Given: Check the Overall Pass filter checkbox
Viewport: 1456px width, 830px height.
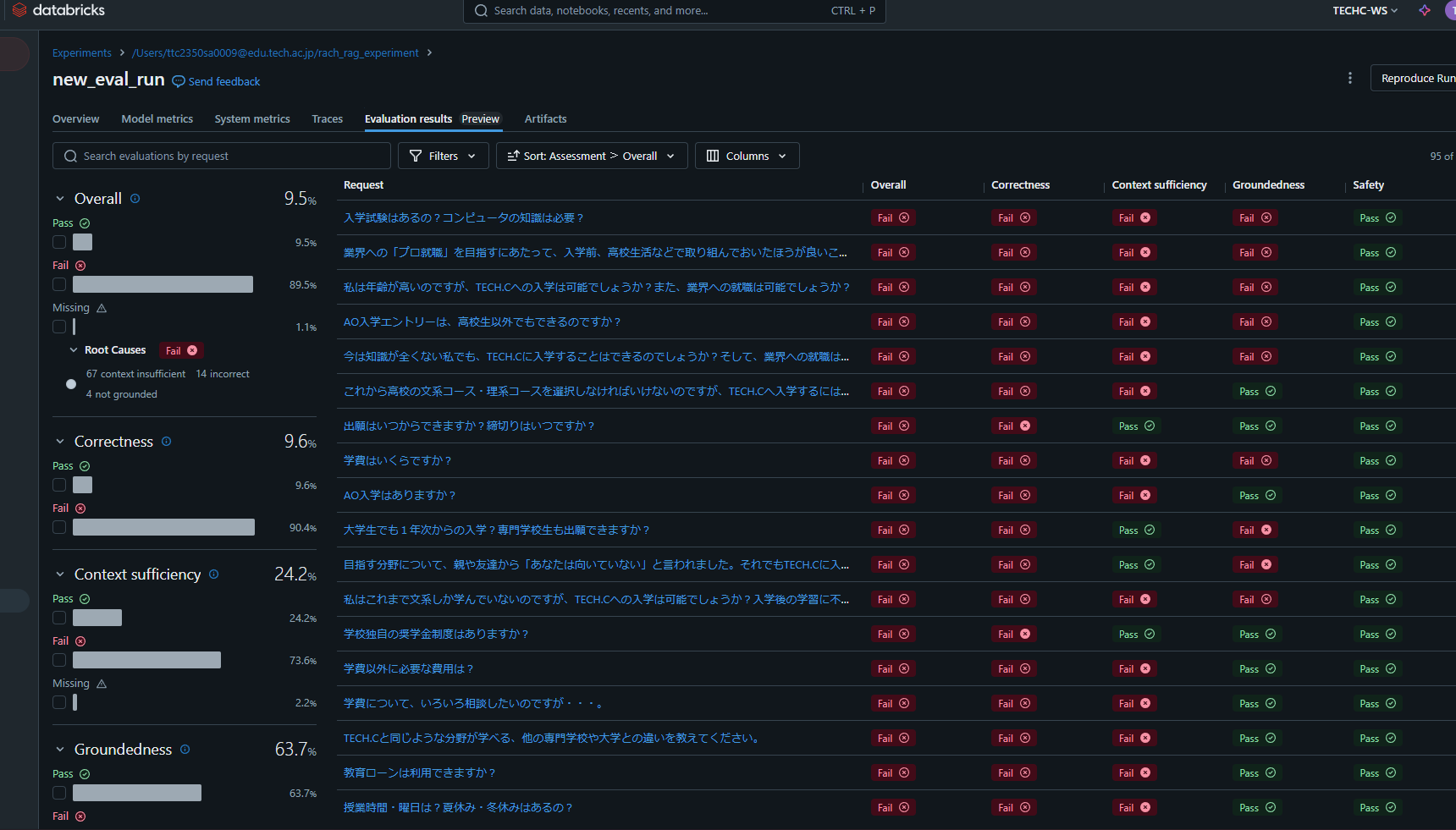Looking at the screenshot, I should click(x=59, y=242).
